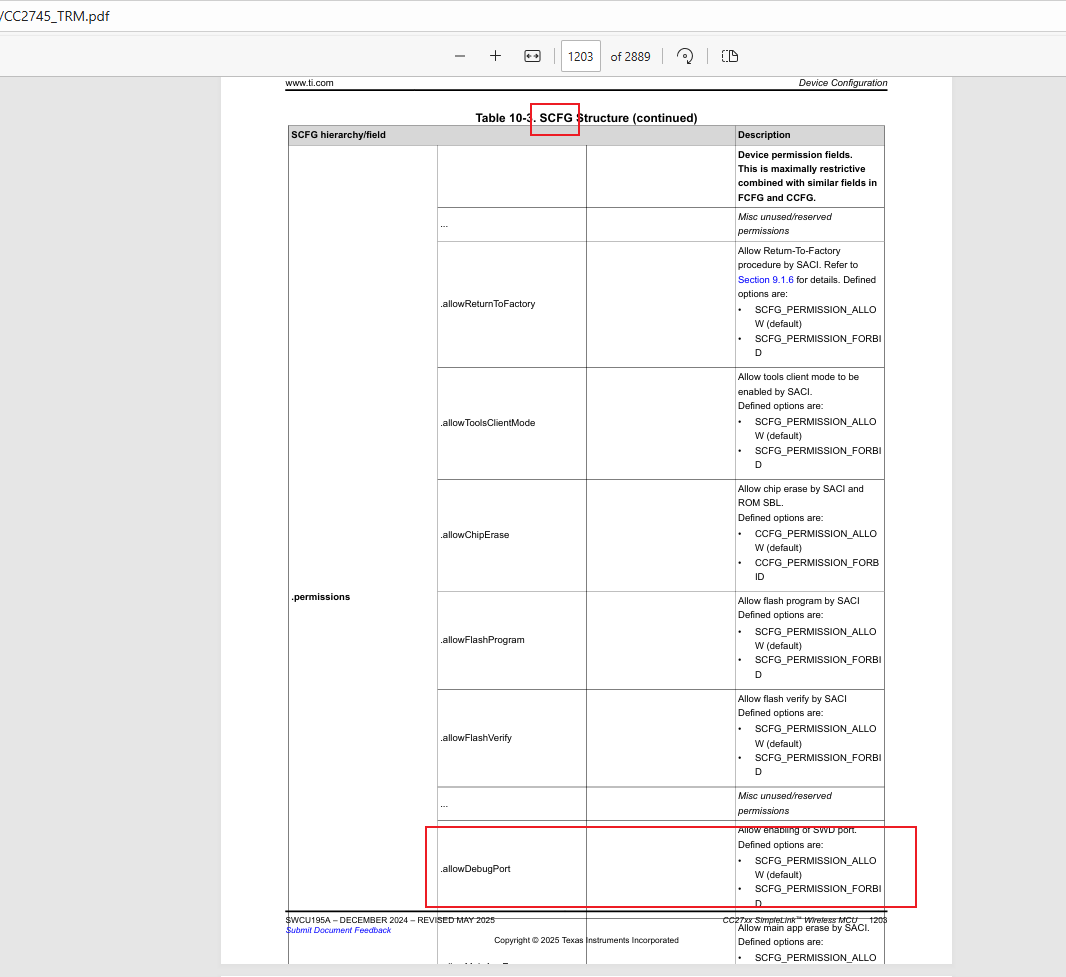Select 'Allow flash program by SACI' text

pyautogui.click(x=798, y=601)
